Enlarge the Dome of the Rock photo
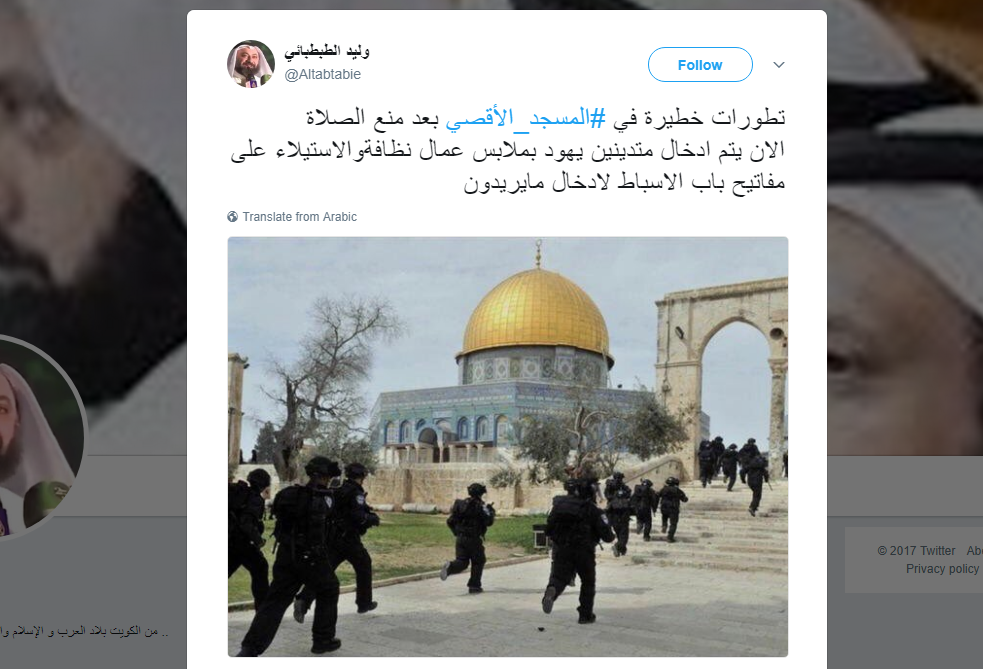983x669 pixels. [x=508, y=446]
